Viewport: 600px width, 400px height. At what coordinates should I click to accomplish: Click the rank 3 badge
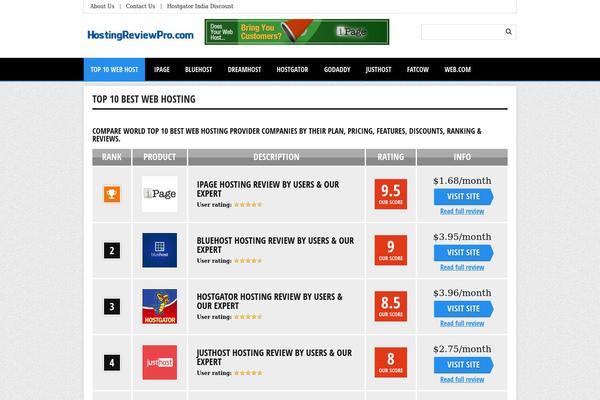112,306
